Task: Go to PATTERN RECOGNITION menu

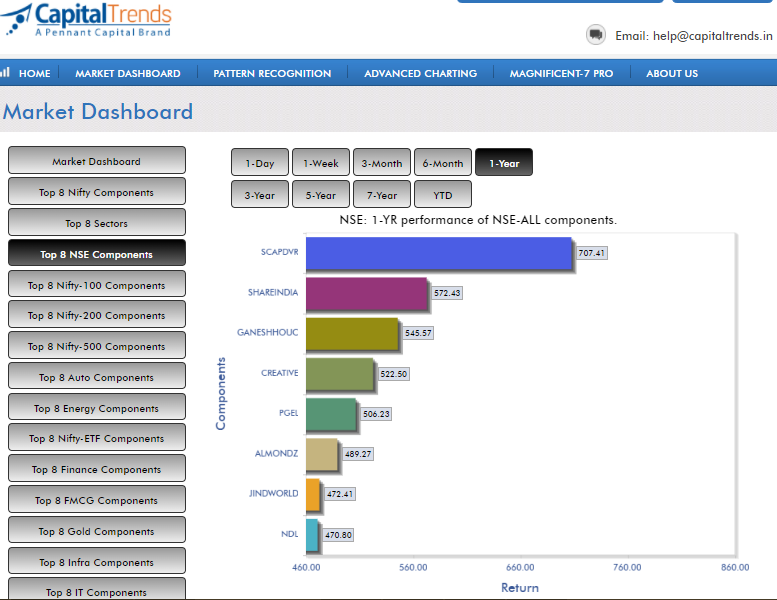Action: click(x=272, y=73)
